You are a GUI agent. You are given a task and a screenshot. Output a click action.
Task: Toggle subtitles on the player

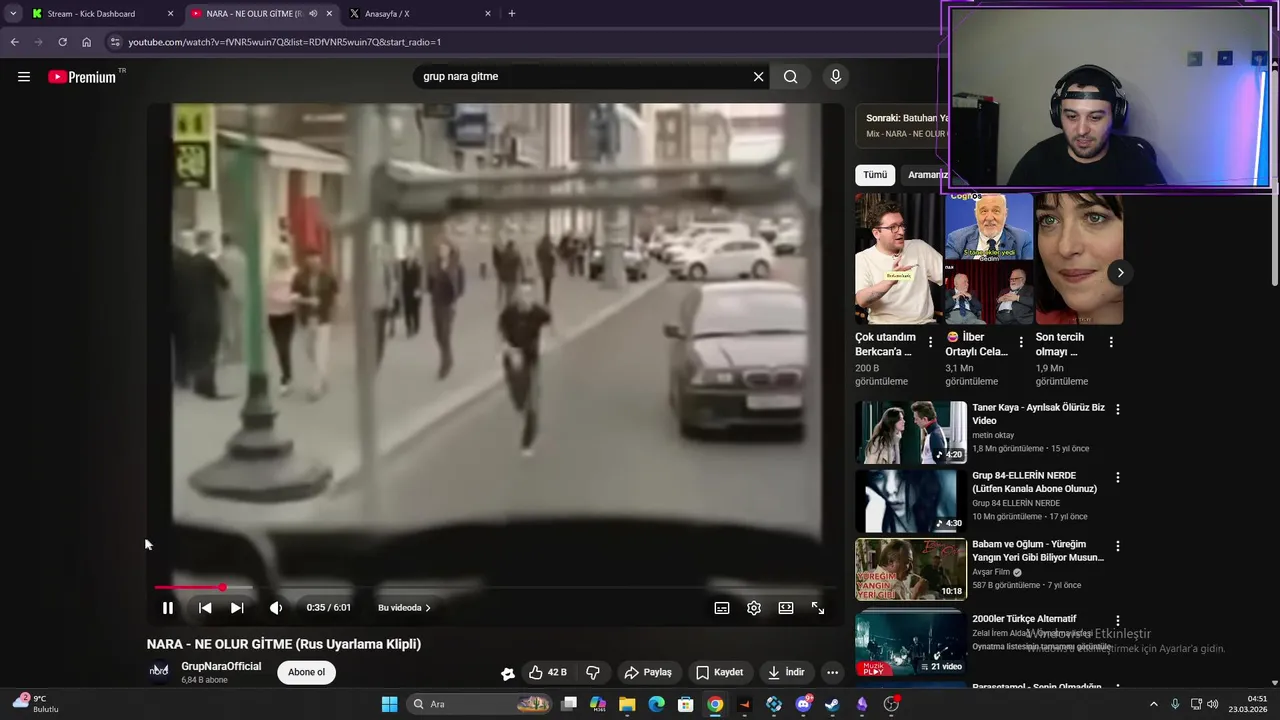coord(722,608)
